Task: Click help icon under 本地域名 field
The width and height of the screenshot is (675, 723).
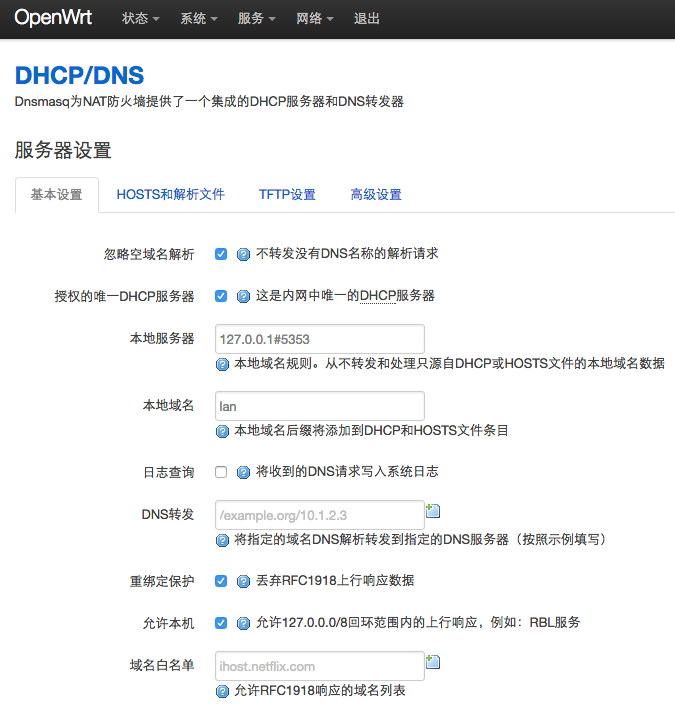Action: 222,431
